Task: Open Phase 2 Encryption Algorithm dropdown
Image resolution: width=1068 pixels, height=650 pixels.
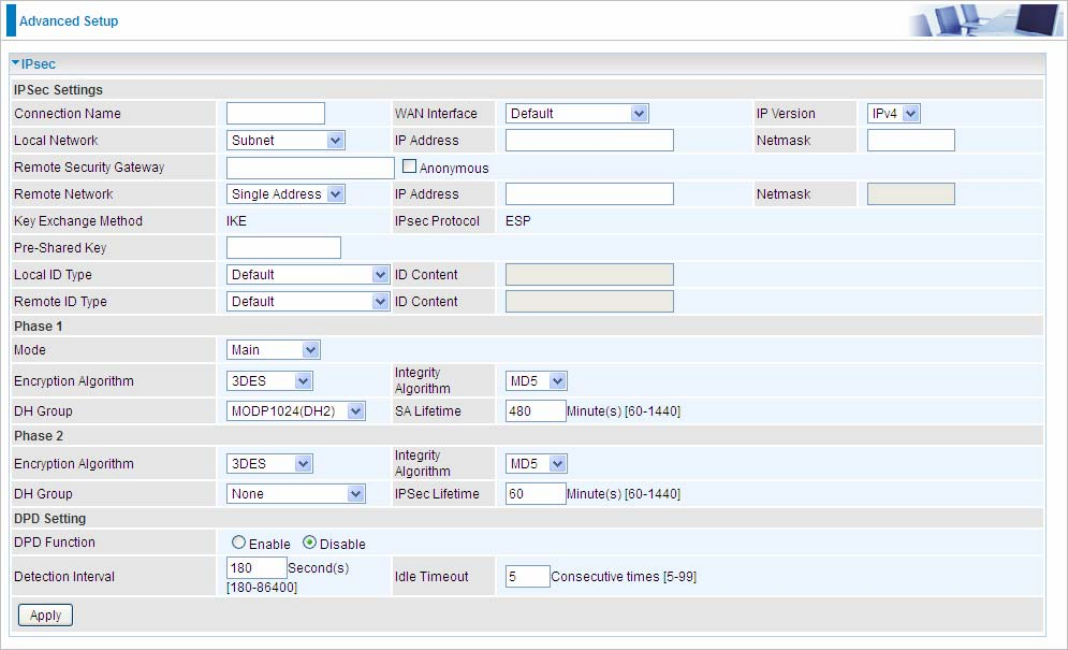Action: (x=269, y=464)
